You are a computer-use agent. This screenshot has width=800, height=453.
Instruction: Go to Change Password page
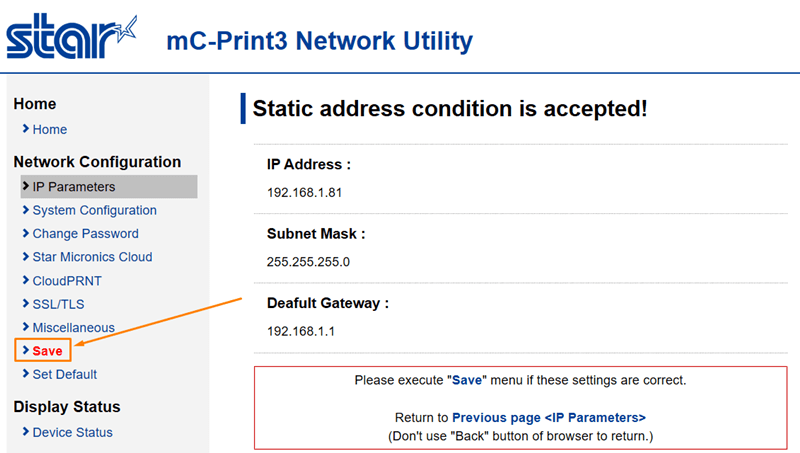85,233
